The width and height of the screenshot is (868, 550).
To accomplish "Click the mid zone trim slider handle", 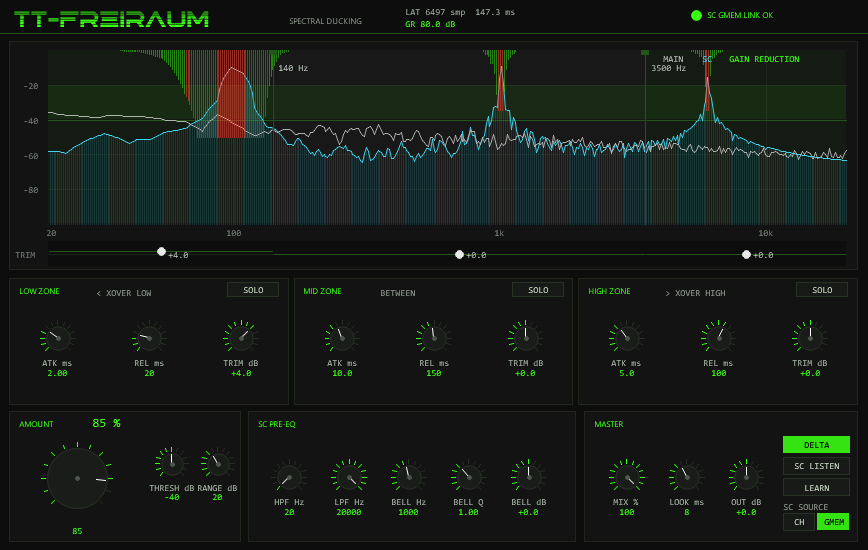I will (x=459, y=255).
